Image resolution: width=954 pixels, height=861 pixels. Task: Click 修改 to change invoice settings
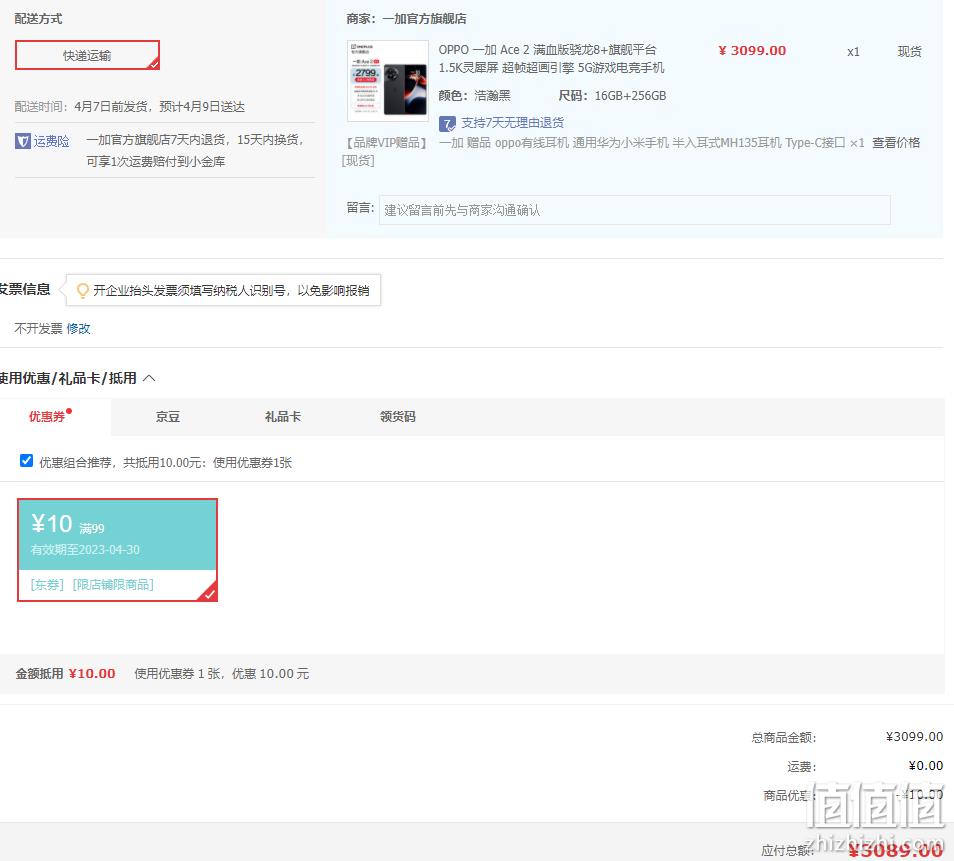pyautogui.click(x=78, y=329)
